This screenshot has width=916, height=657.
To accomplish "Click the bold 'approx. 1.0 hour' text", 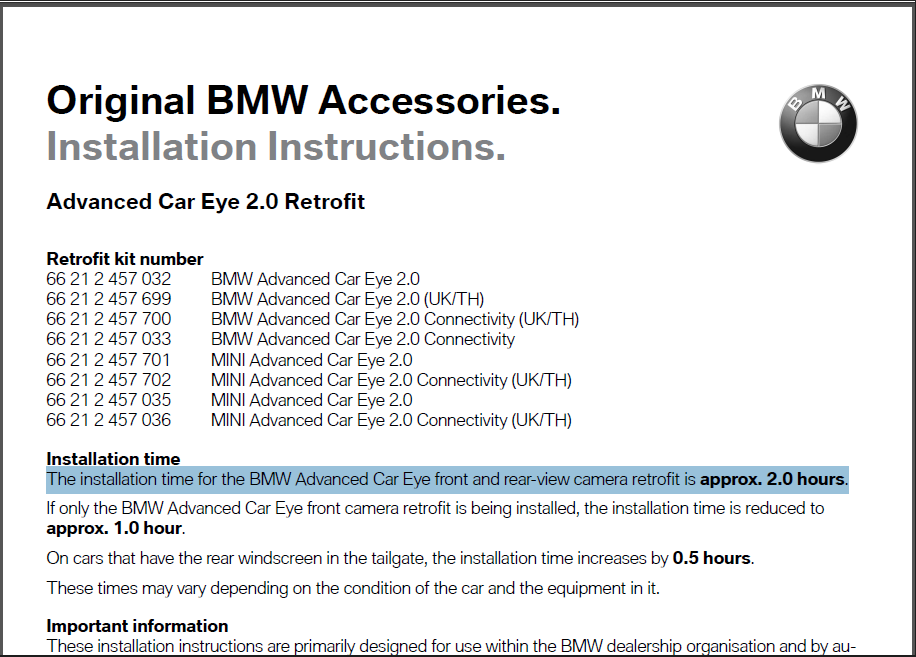I will tap(115, 529).
